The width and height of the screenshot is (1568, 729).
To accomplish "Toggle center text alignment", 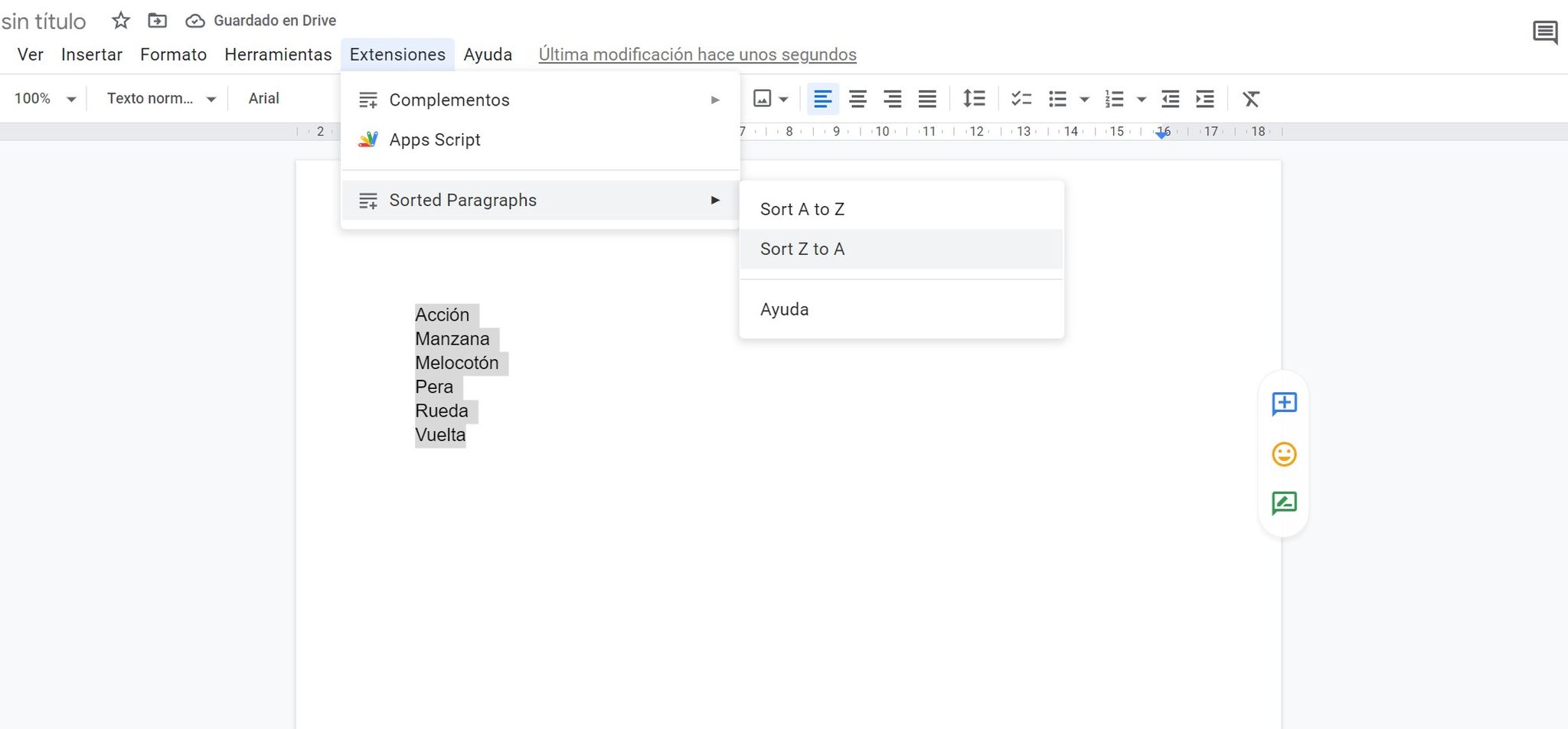I will point(857,99).
